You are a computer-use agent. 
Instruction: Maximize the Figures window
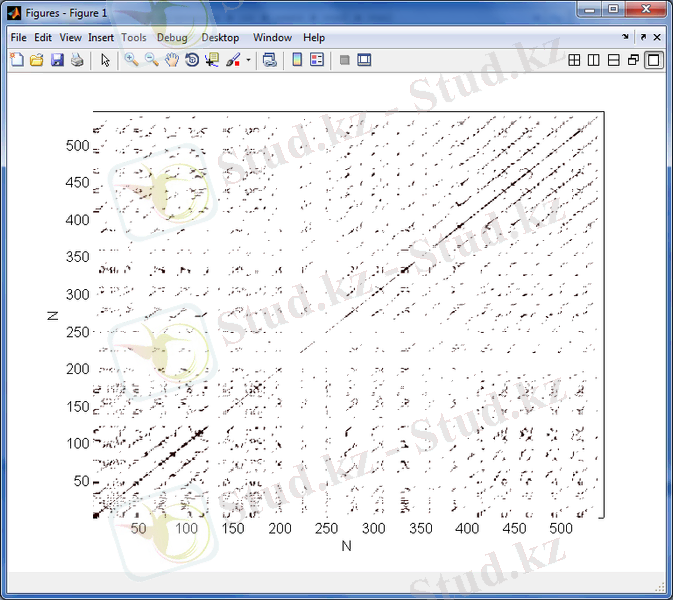pos(613,9)
